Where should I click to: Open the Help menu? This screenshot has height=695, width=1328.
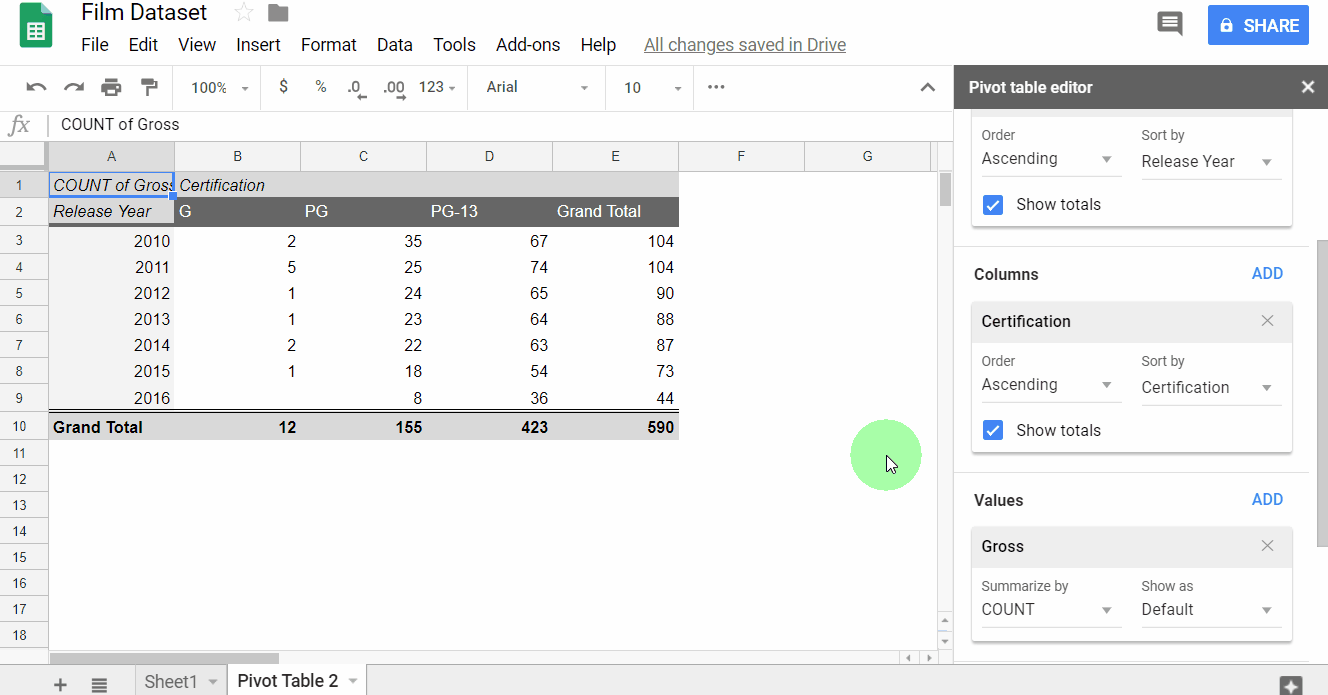(x=598, y=45)
